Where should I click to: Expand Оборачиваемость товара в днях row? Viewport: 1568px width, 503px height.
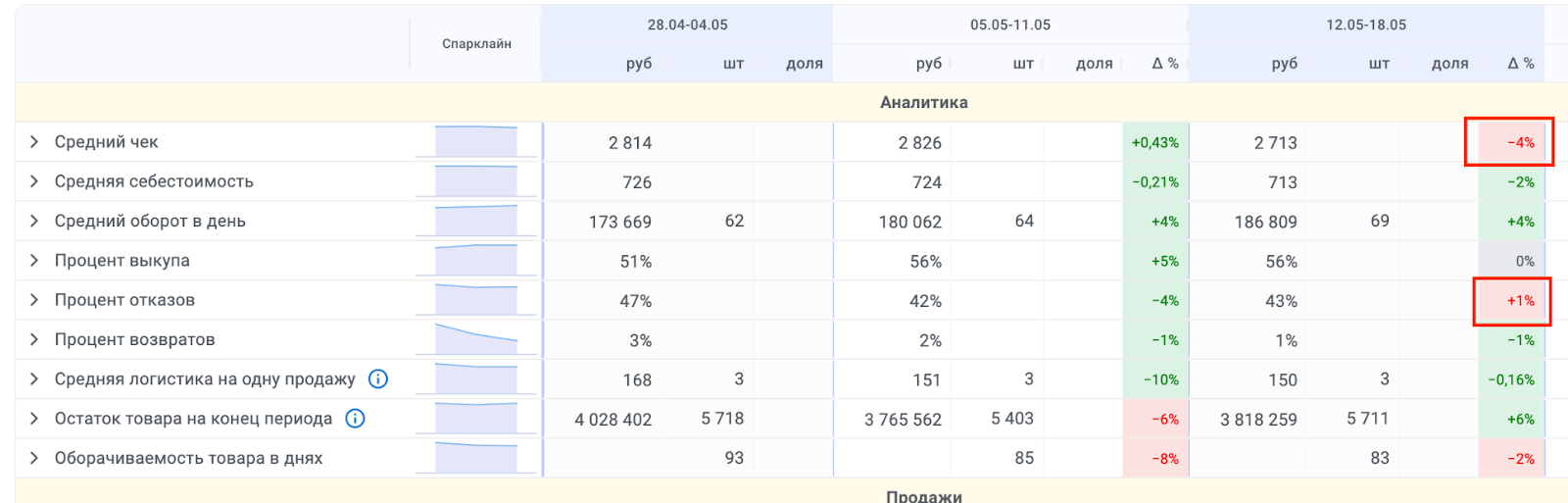(x=34, y=458)
